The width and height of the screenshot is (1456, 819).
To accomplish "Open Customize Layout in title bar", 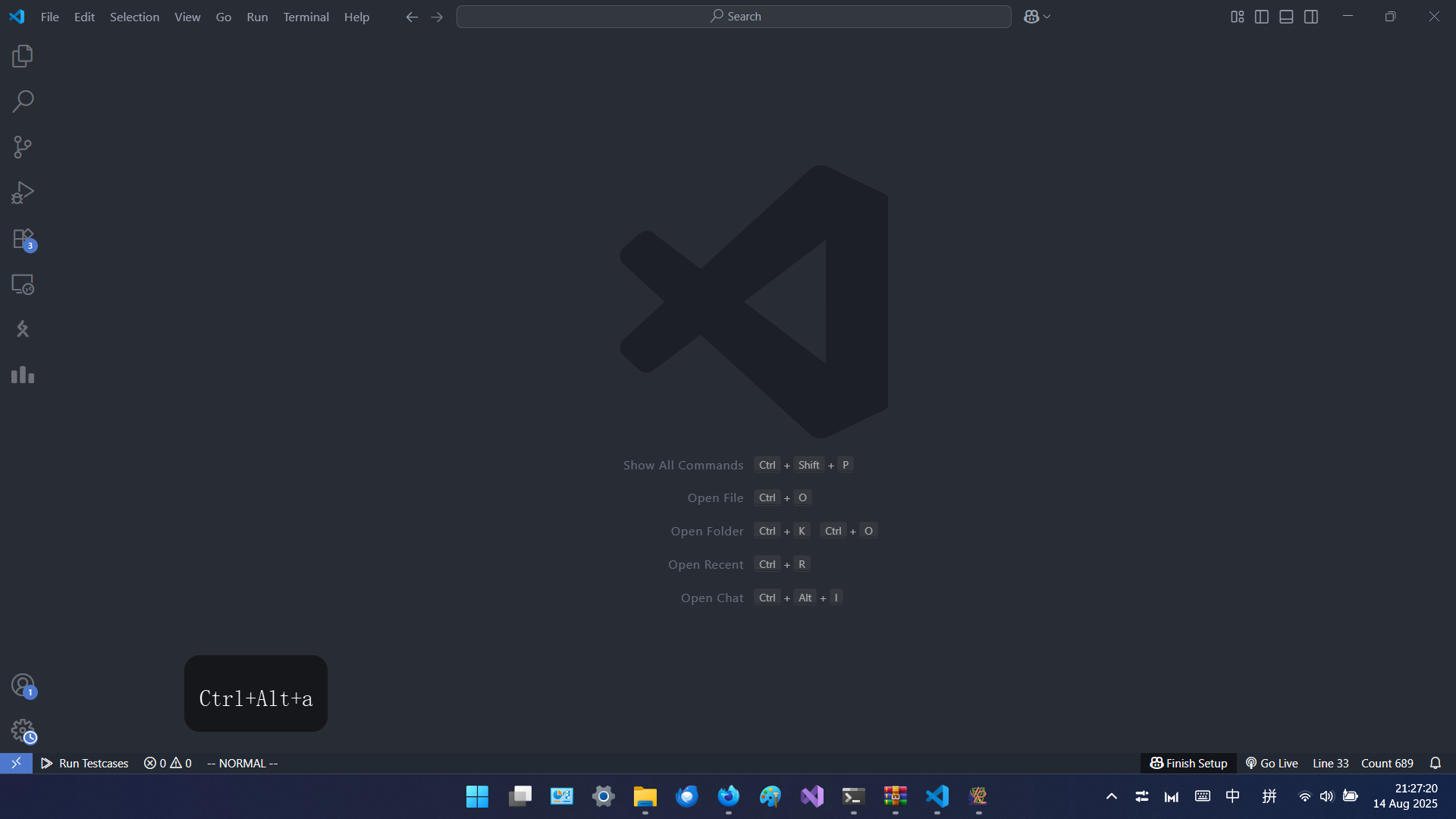I will [x=1238, y=17].
